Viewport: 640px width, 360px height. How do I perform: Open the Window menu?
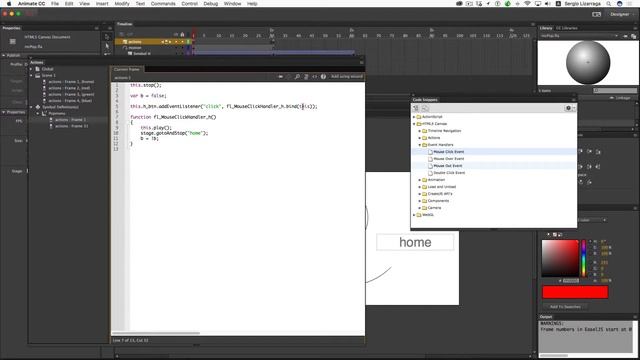(232, 3)
